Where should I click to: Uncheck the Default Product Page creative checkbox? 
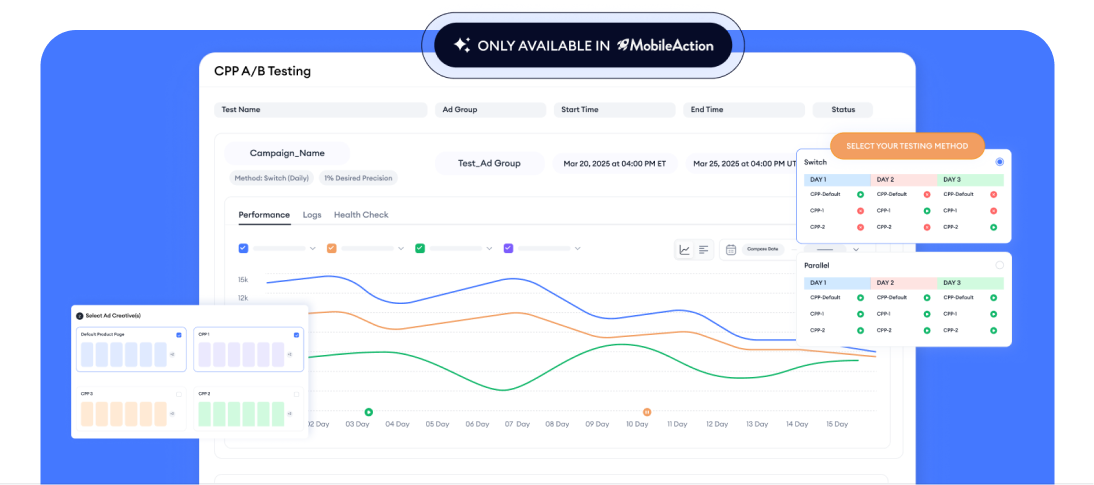179,335
